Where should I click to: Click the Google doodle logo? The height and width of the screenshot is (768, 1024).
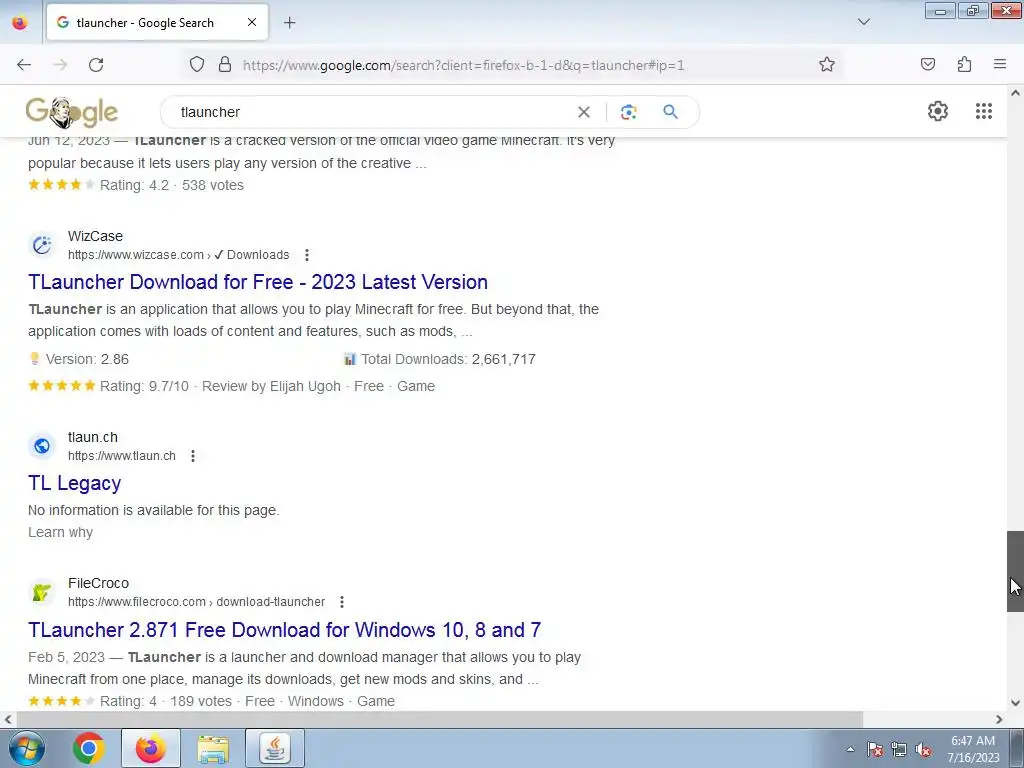72,112
